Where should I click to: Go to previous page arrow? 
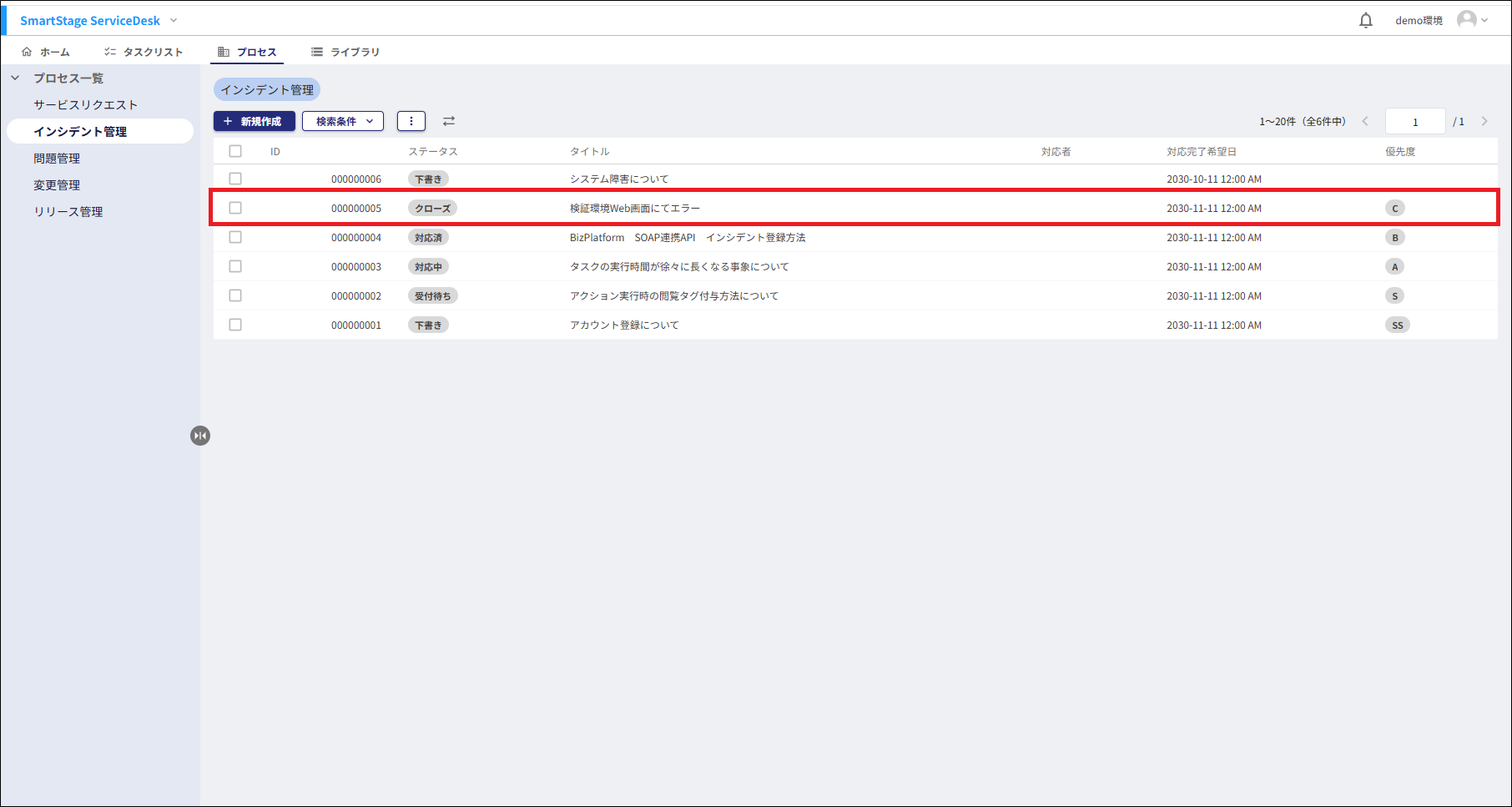pyautogui.click(x=1365, y=121)
